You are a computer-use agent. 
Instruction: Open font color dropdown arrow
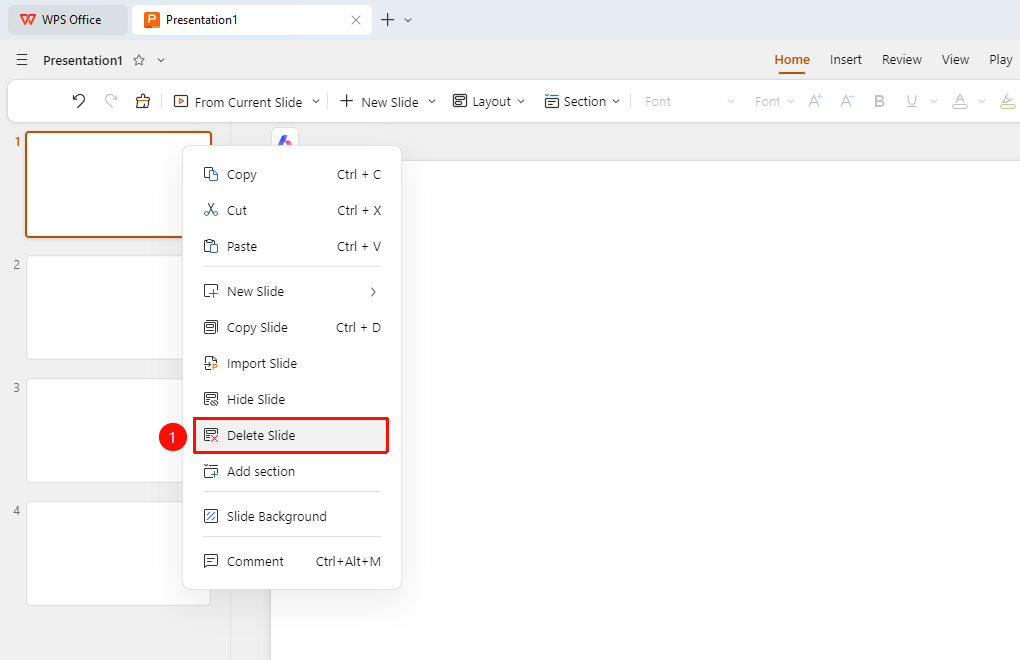coord(982,101)
